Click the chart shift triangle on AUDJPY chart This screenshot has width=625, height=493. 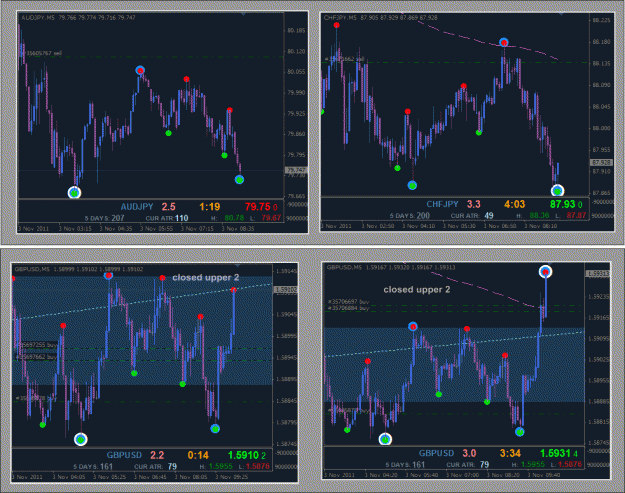[x=244, y=14]
